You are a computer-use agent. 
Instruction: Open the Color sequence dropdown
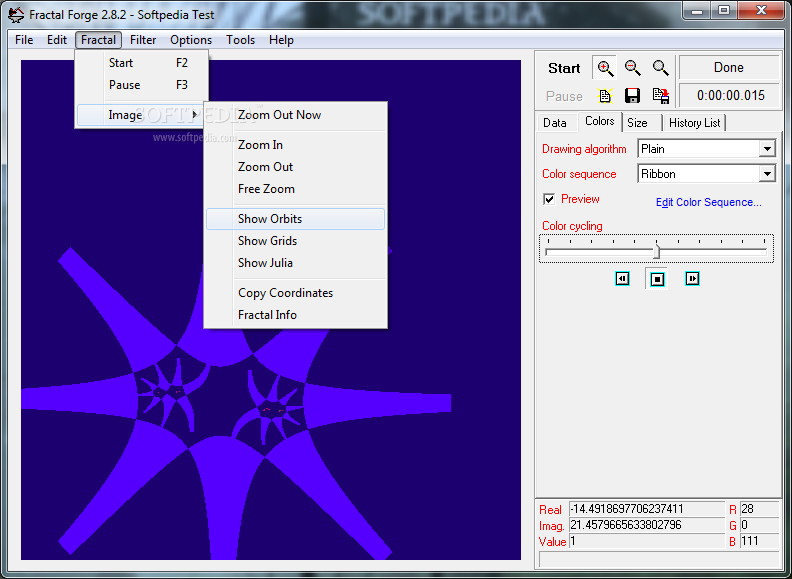tap(767, 174)
